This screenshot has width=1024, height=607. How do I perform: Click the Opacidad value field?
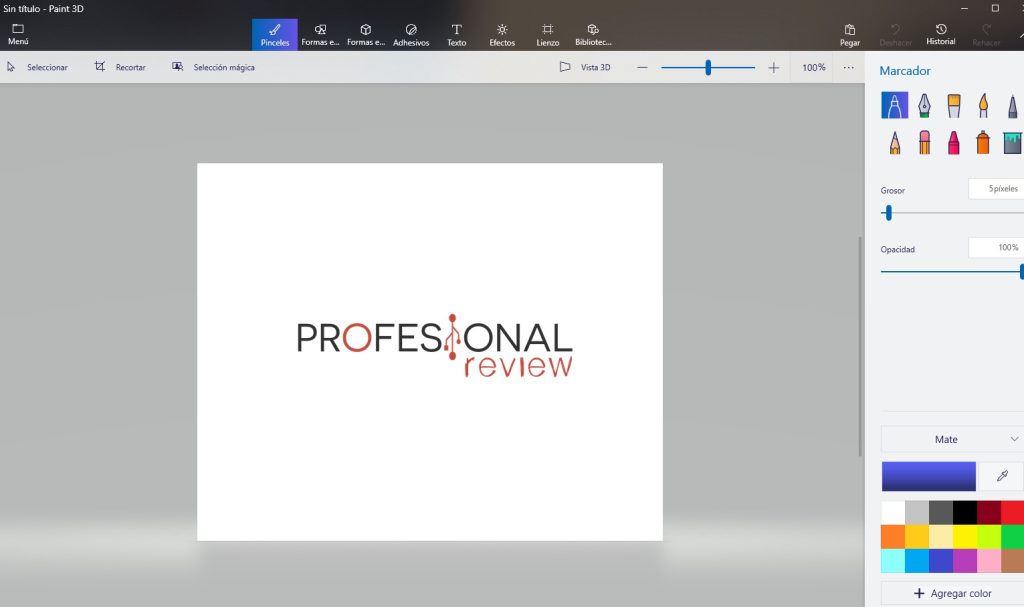pyautogui.click(x=996, y=248)
